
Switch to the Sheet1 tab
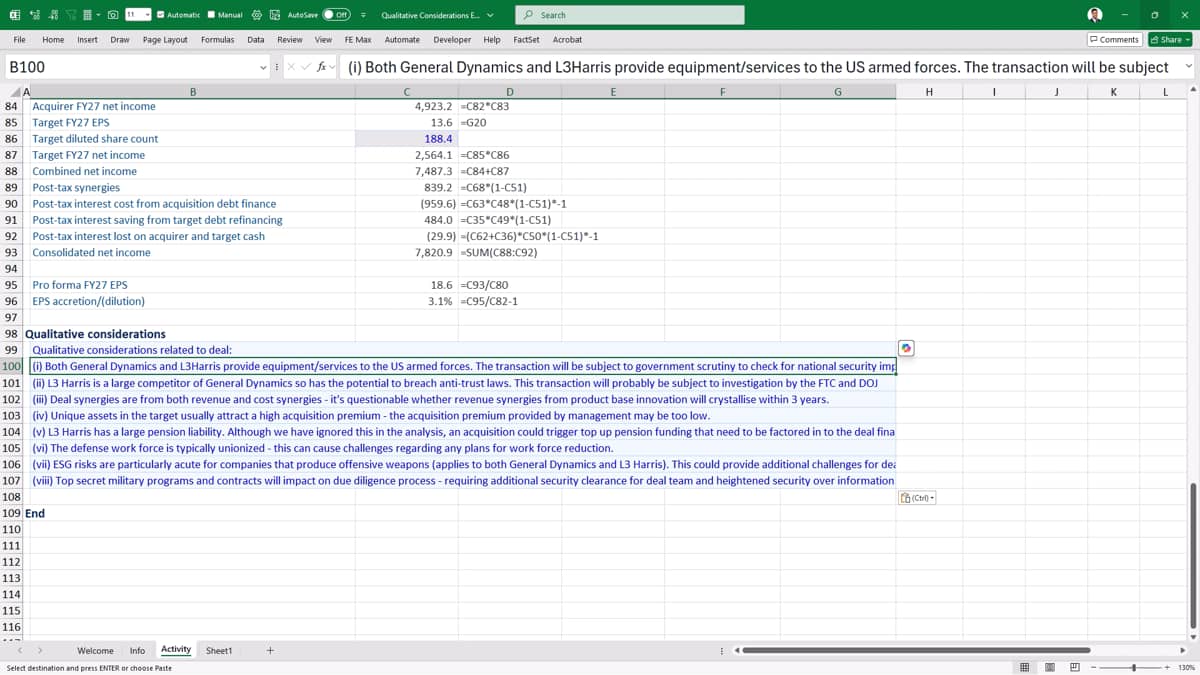click(x=218, y=650)
